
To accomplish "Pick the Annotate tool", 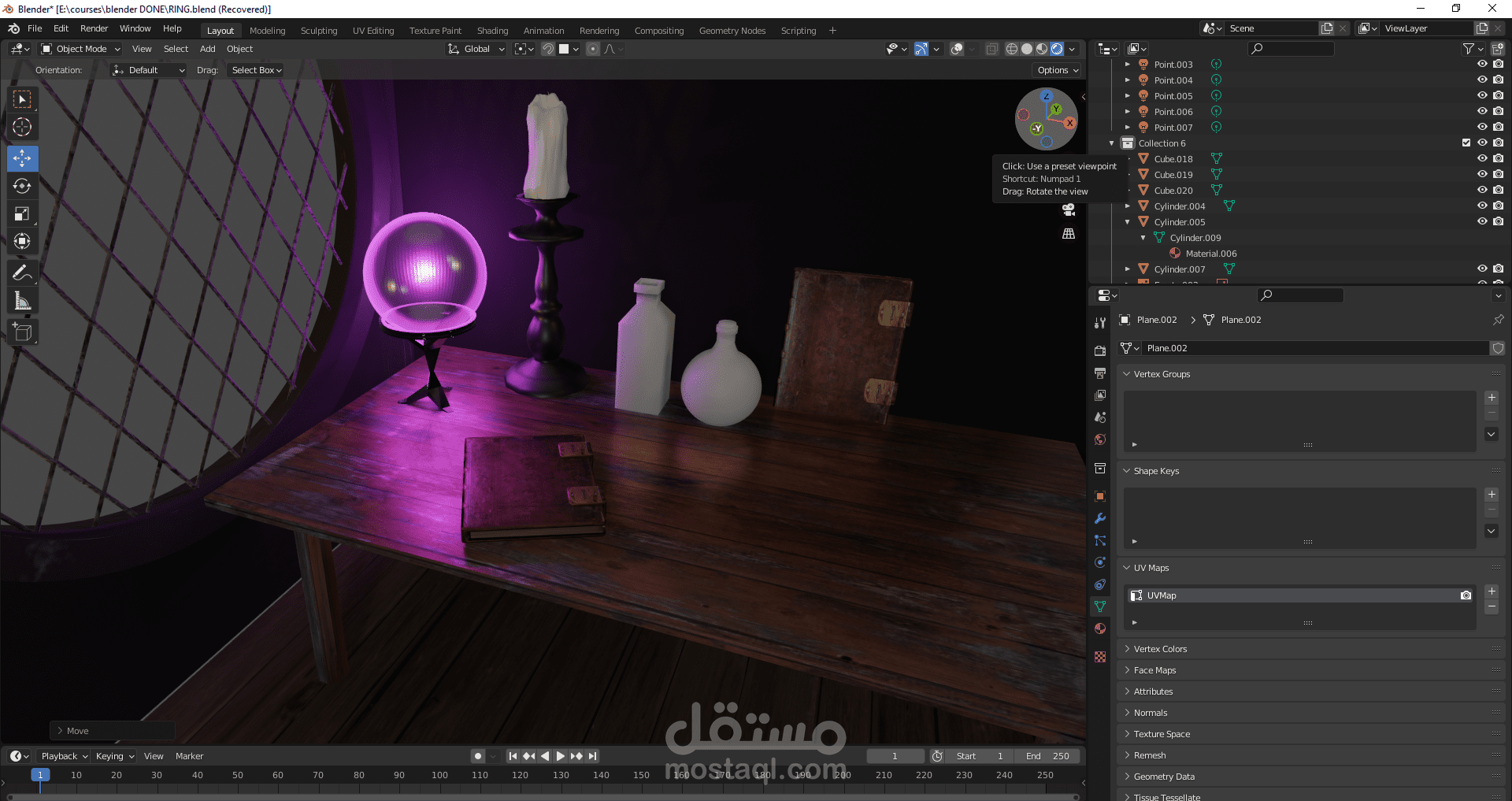I will pos(22,273).
